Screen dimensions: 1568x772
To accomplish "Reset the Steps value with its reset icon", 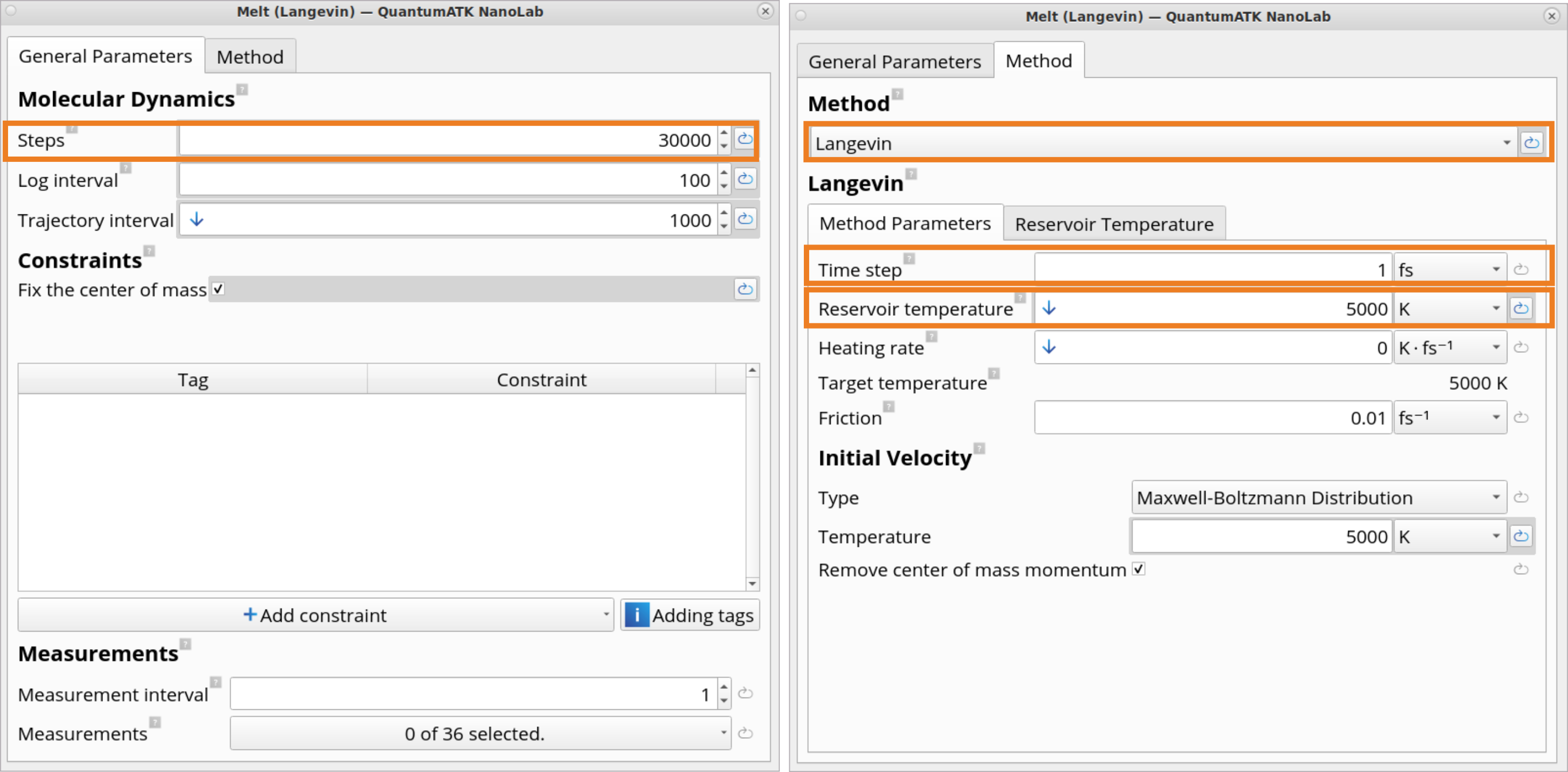I will 744,139.
